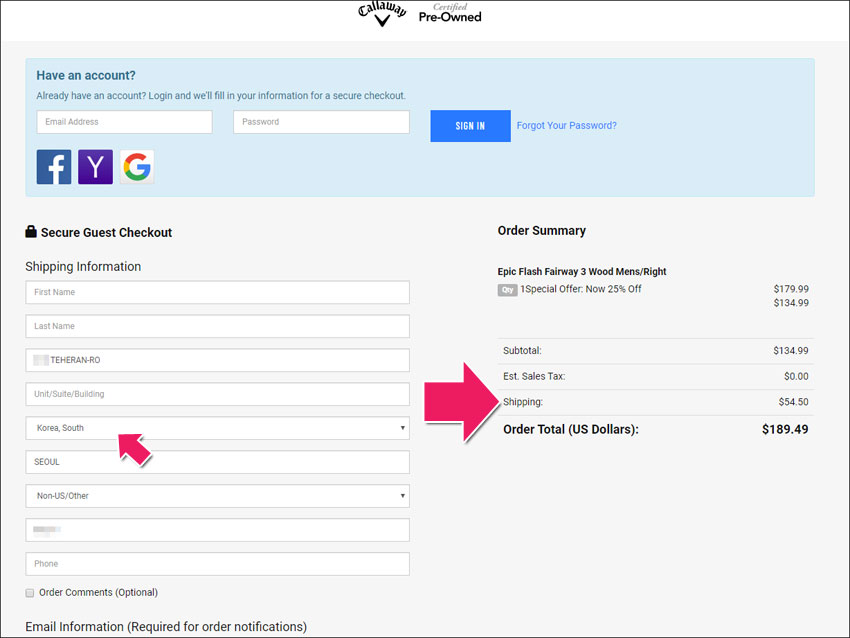Click the Shipping $54.50 amount
The image size is (850, 638).
(794, 402)
